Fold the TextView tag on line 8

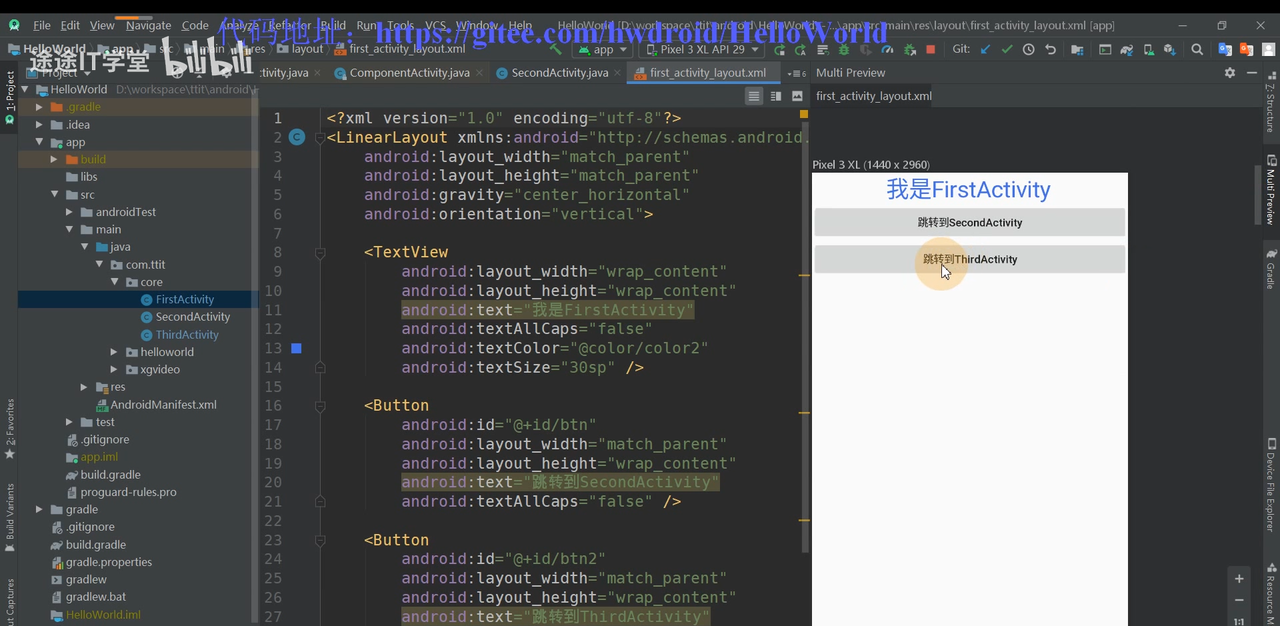click(x=320, y=253)
